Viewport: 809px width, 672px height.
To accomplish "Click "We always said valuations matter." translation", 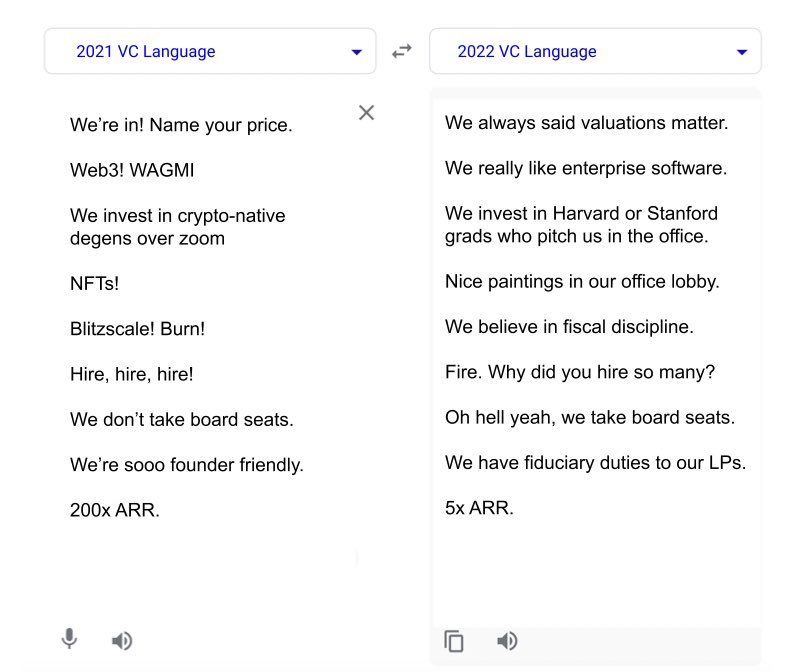I will [x=586, y=123].
